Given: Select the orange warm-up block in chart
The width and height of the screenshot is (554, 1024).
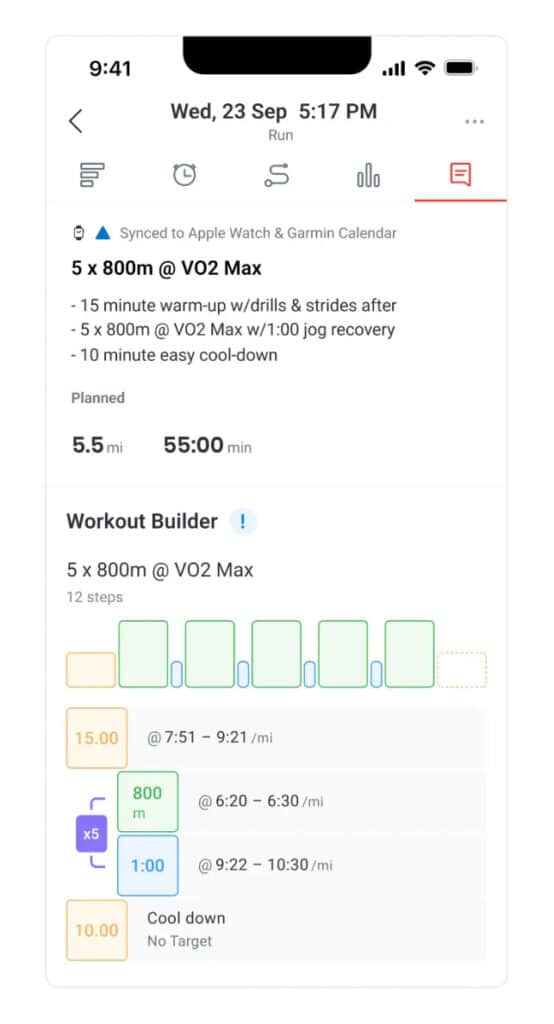Looking at the screenshot, I should click(91, 670).
